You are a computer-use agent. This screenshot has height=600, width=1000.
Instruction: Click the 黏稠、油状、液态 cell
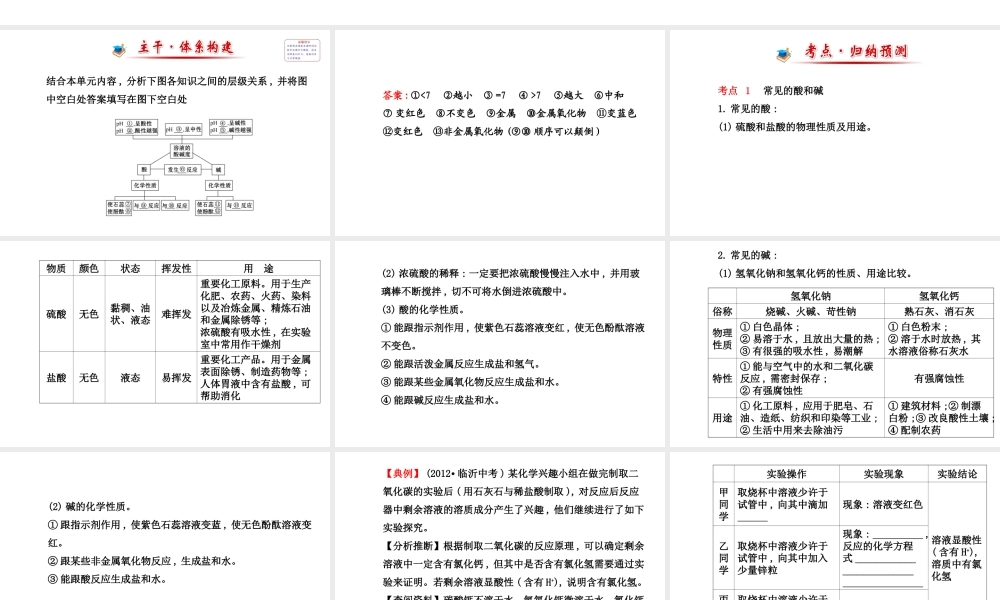point(130,314)
